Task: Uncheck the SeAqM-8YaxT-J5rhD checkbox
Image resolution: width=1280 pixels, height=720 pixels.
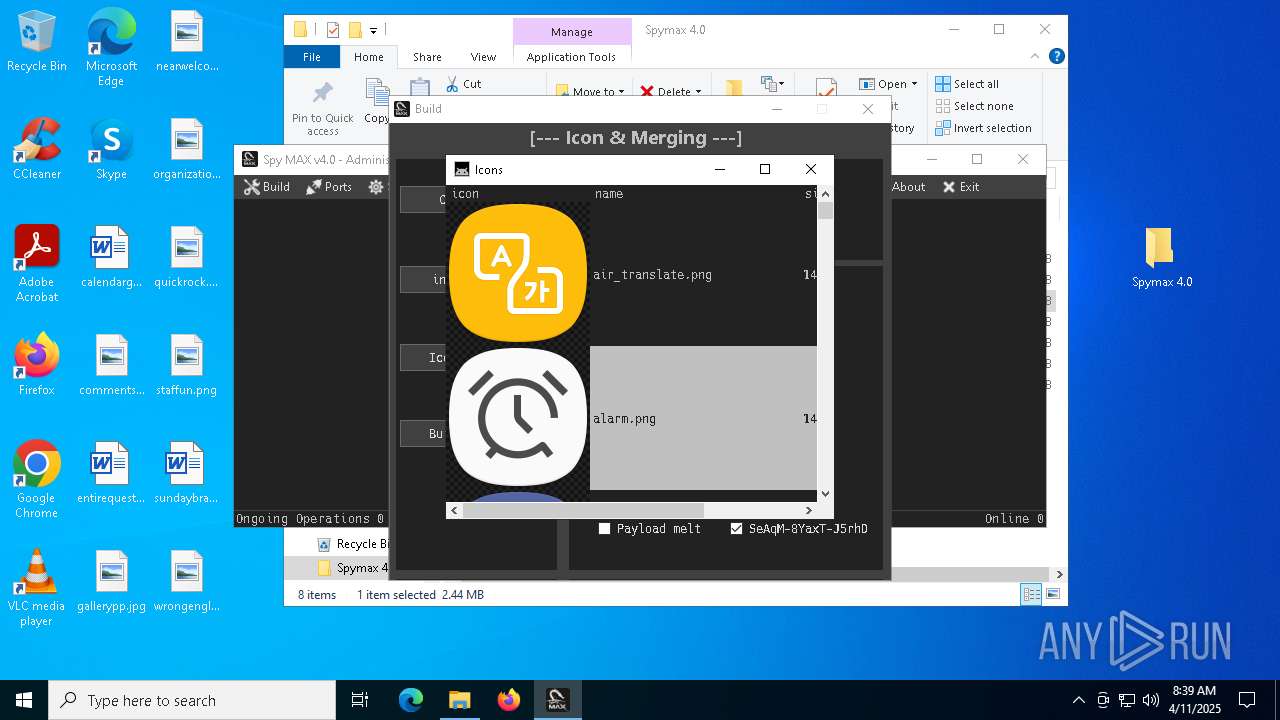Action: click(737, 529)
